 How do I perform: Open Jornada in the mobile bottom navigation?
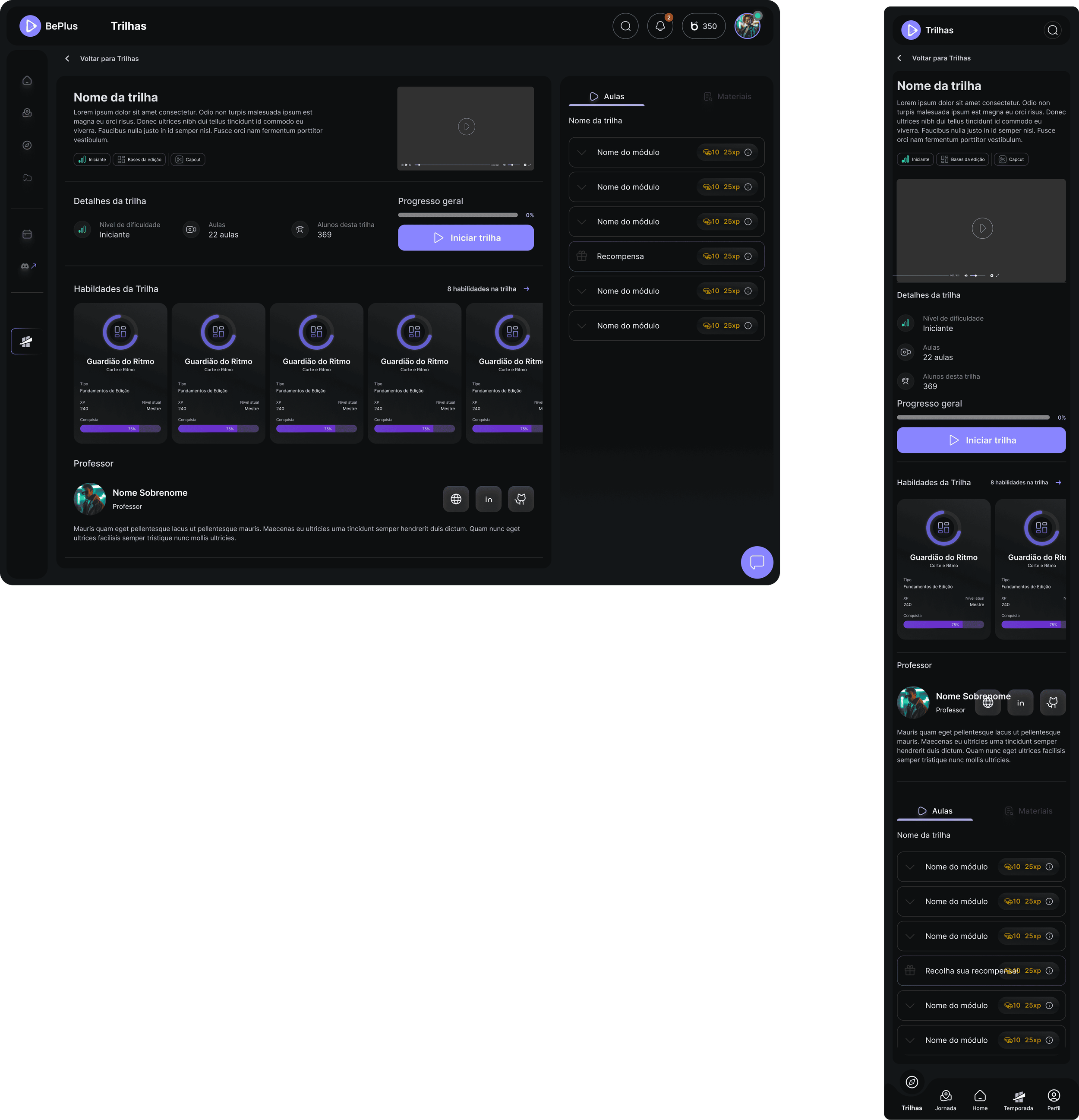tap(945, 1100)
